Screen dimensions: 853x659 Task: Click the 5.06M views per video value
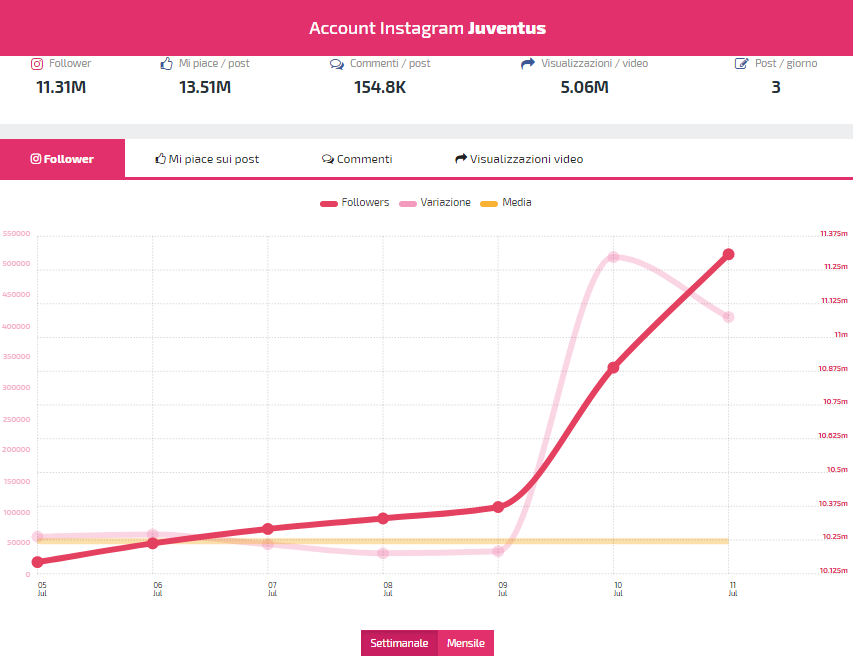[x=584, y=87]
